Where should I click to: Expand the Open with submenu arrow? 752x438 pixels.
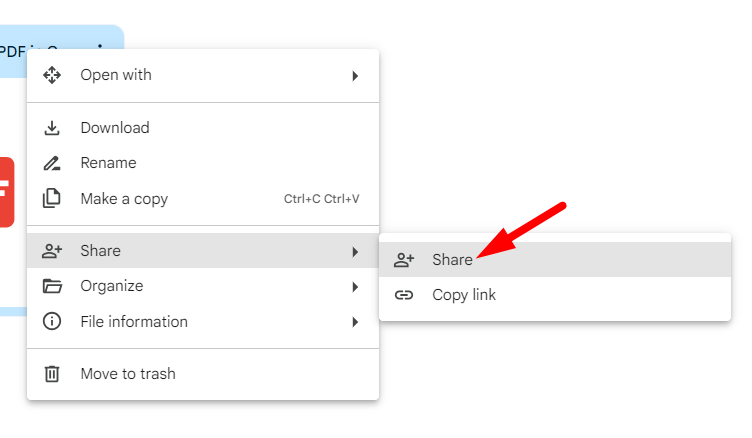tap(355, 76)
